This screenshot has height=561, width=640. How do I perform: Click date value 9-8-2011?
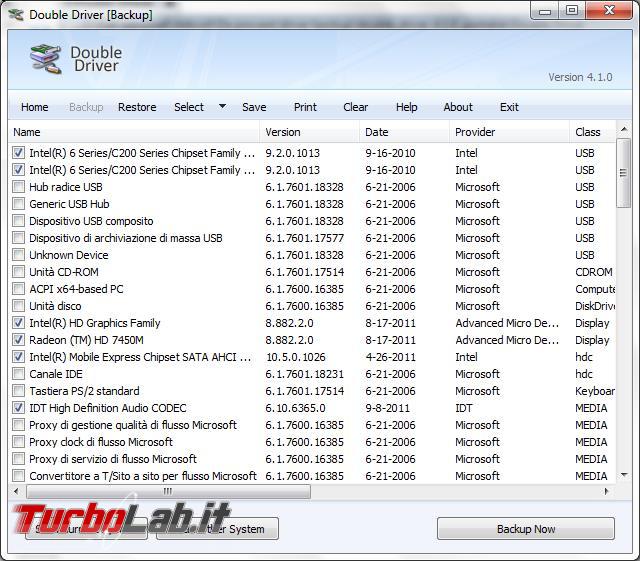coord(387,408)
